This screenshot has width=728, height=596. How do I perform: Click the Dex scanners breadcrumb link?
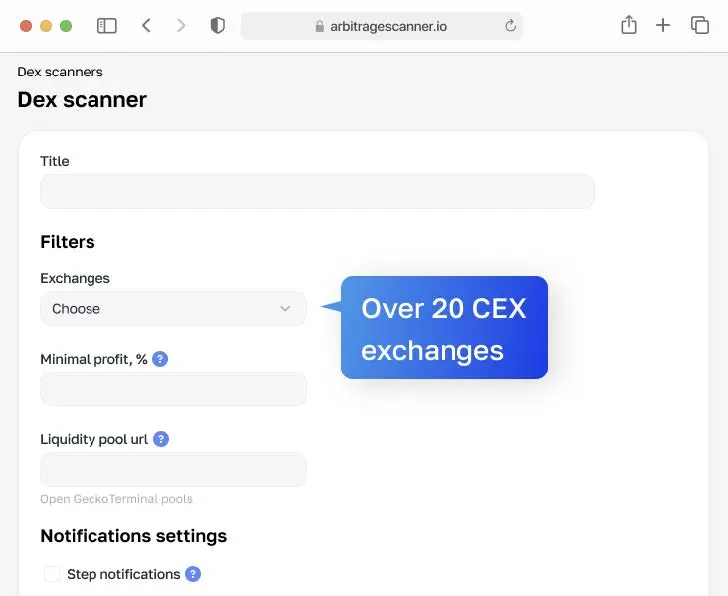[x=60, y=72]
